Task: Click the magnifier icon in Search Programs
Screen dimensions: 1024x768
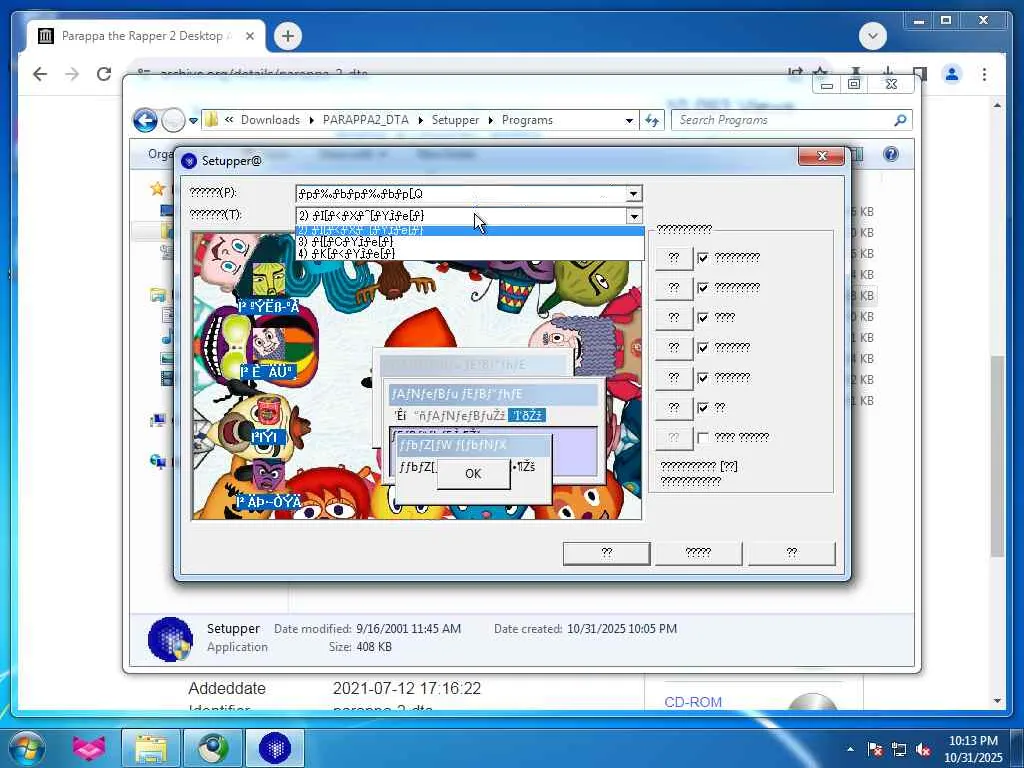Action: [900, 120]
